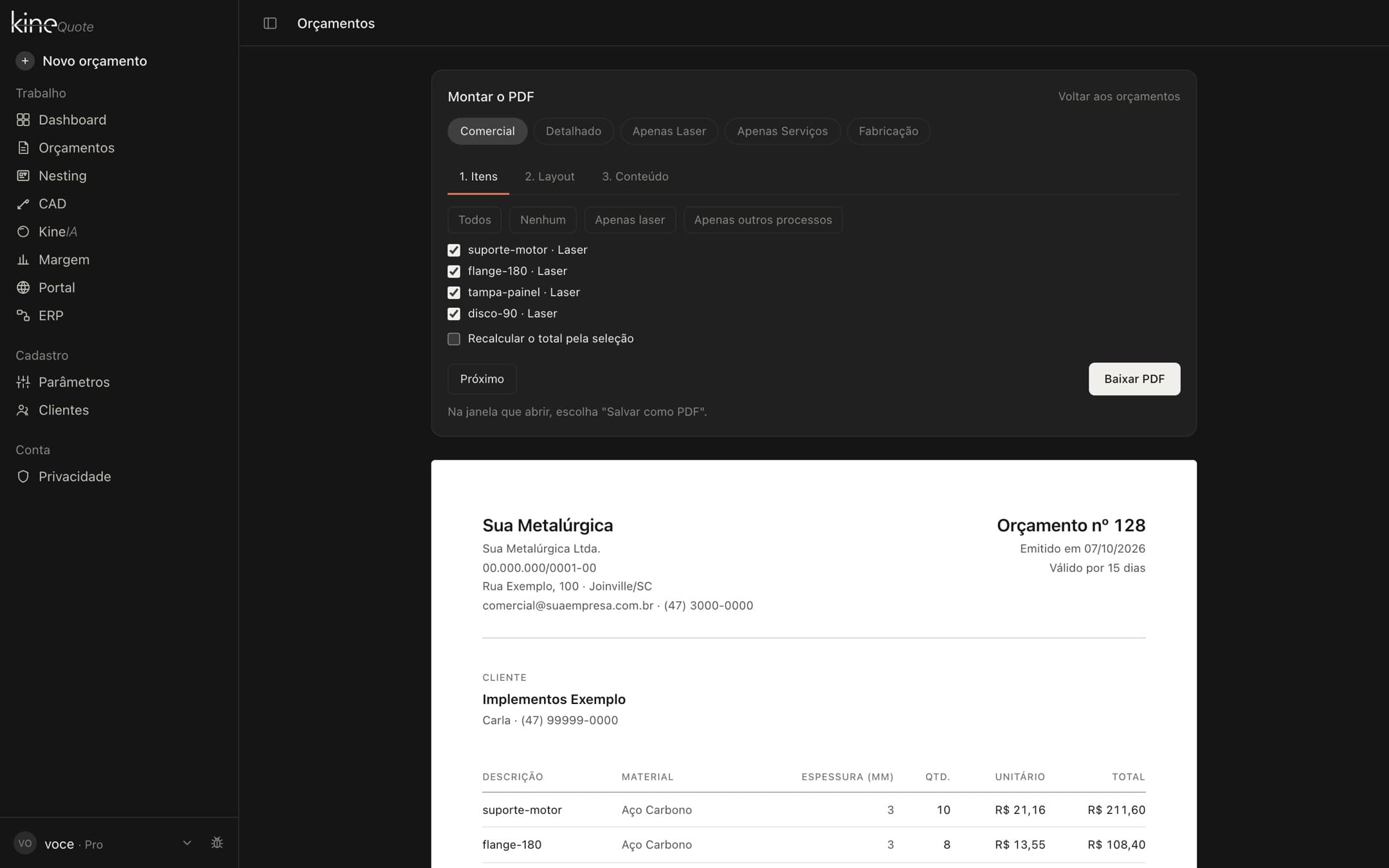The width and height of the screenshot is (1389, 868).
Task: Choose the Comercial PDF preset
Action: (x=487, y=131)
